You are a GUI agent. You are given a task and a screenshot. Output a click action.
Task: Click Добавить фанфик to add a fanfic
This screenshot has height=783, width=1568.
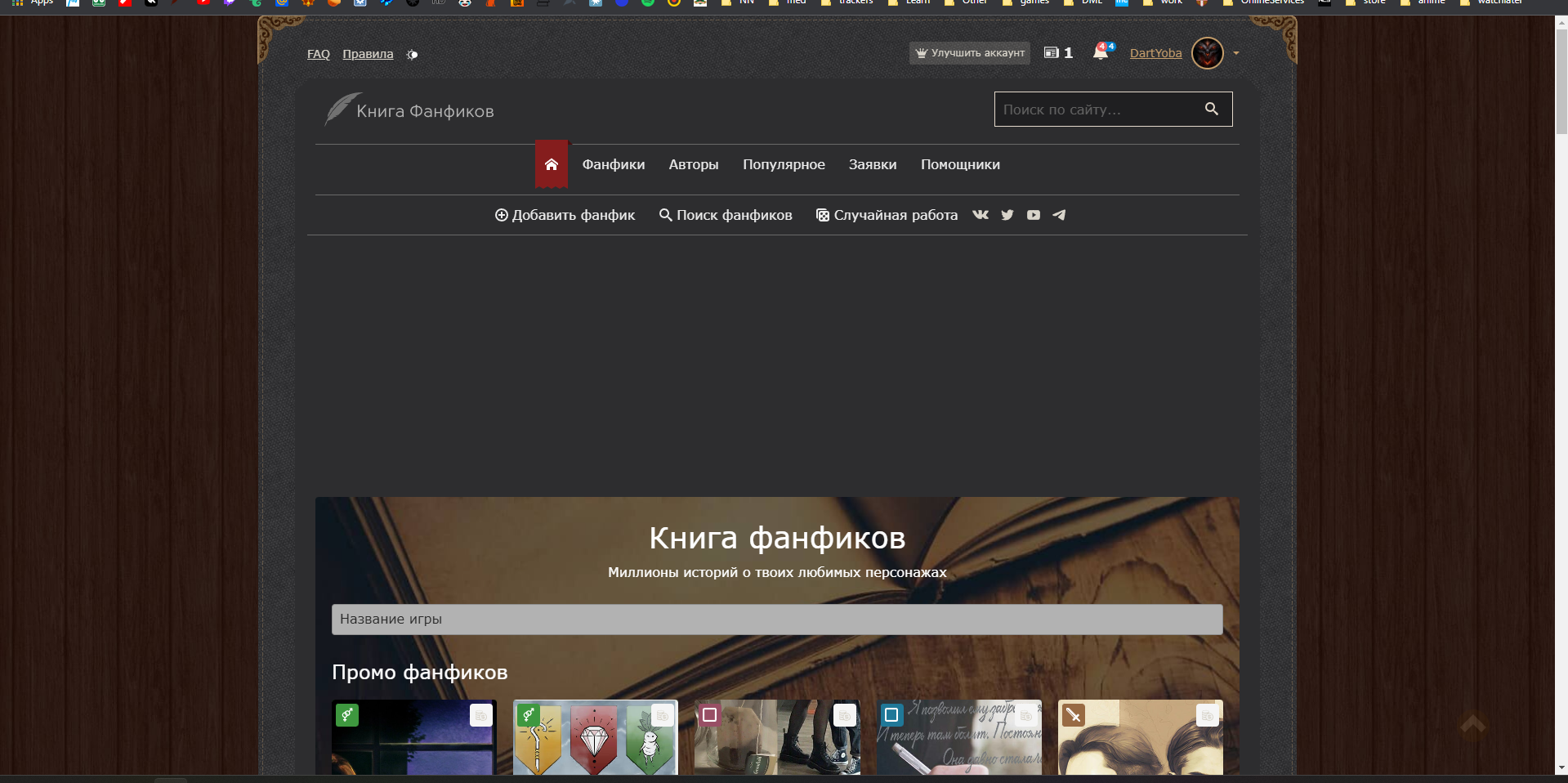565,215
